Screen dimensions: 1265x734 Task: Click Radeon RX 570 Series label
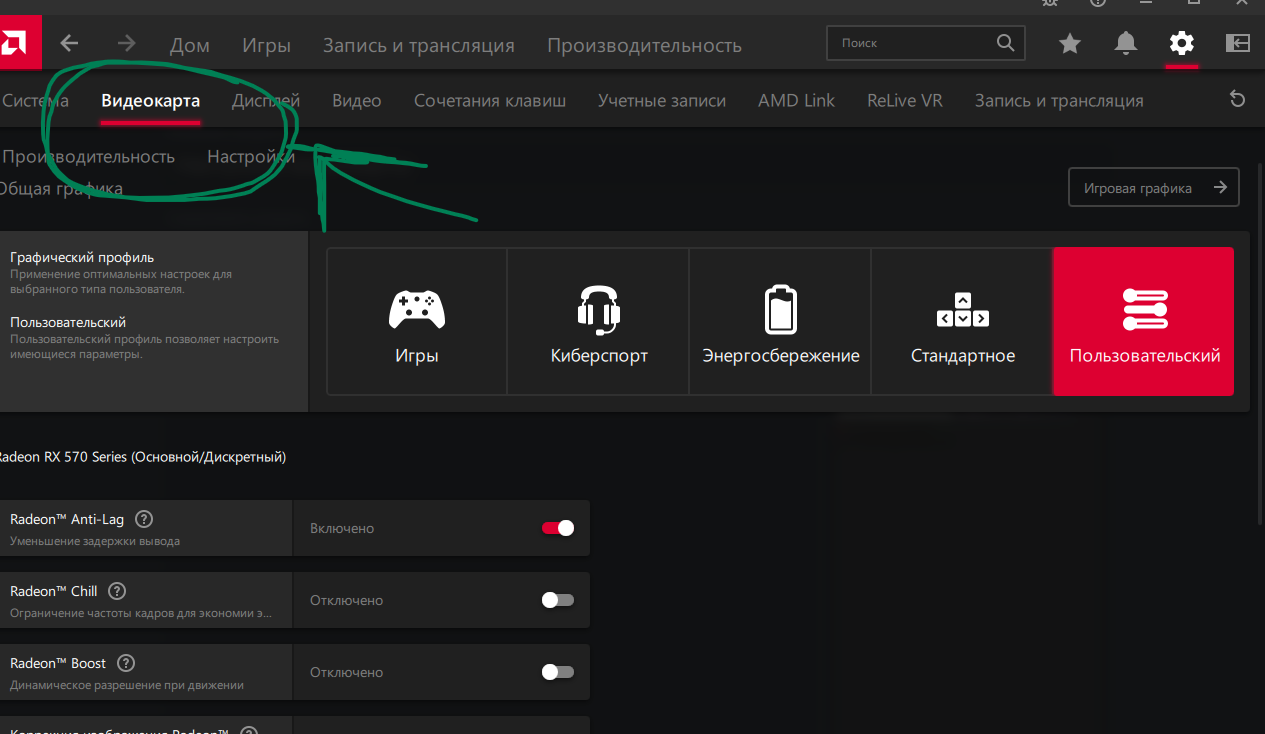click(141, 456)
